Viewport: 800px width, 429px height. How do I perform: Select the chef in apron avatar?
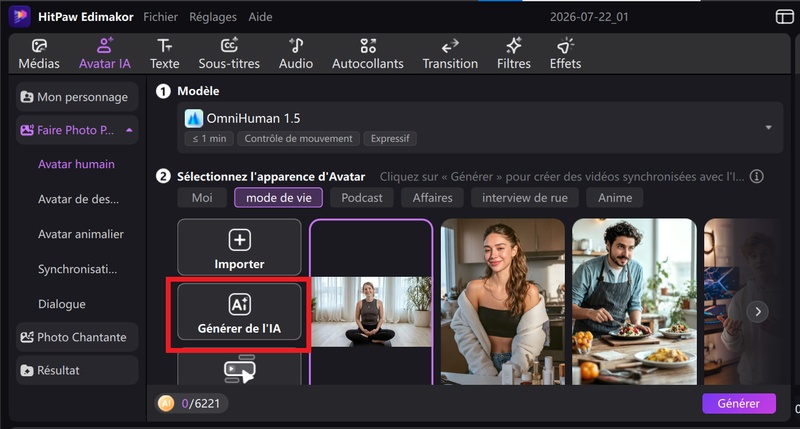coord(634,302)
